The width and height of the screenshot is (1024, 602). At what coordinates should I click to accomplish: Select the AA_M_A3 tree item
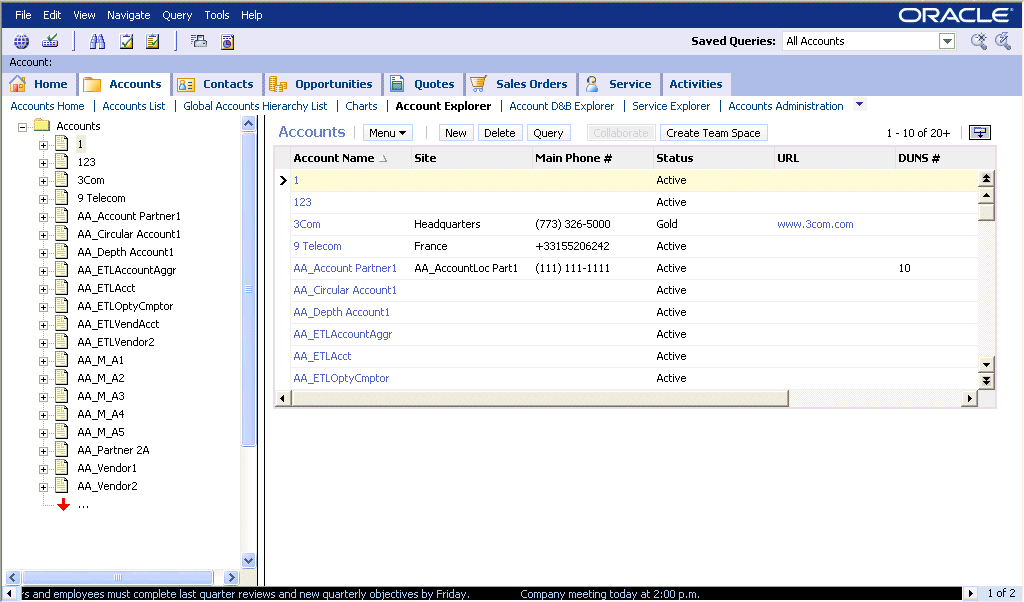[x=101, y=396]
